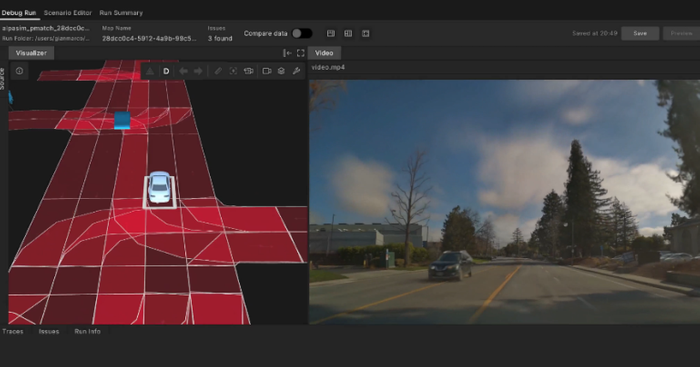The height and width of the screenshot is (367, 700).
Task: Click the 'Saved at 20:49' status text
Action: [x=595, y=33]
